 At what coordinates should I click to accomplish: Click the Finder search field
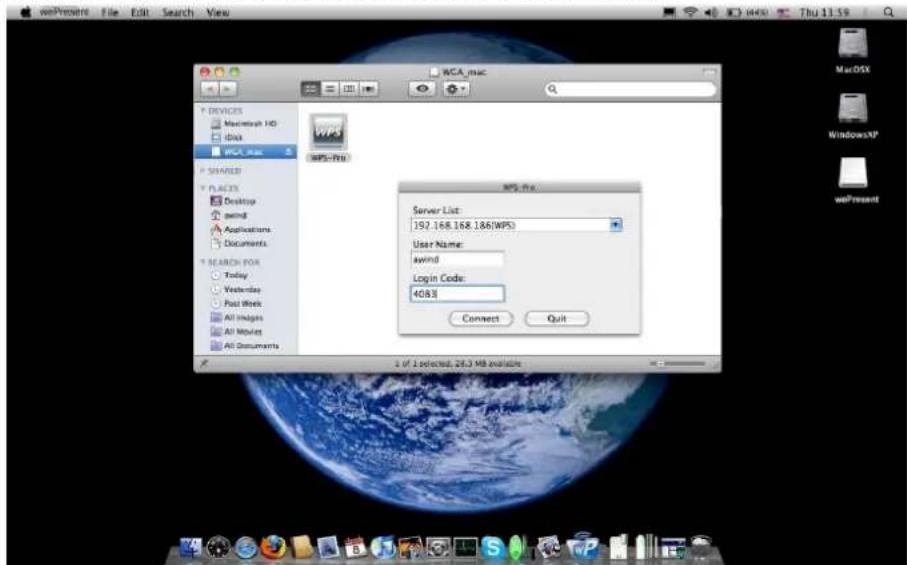[631, 89]
